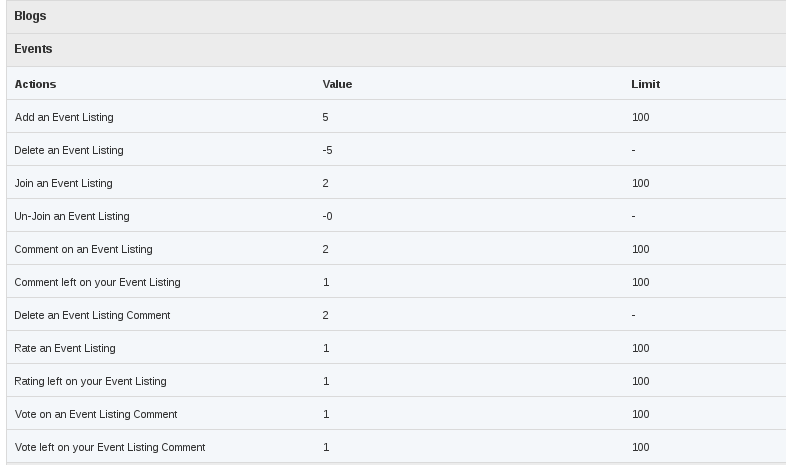Screen dimensions: 786x465
Task: Select 'Comment left on your Event Listing'
Action: point(97,282)
